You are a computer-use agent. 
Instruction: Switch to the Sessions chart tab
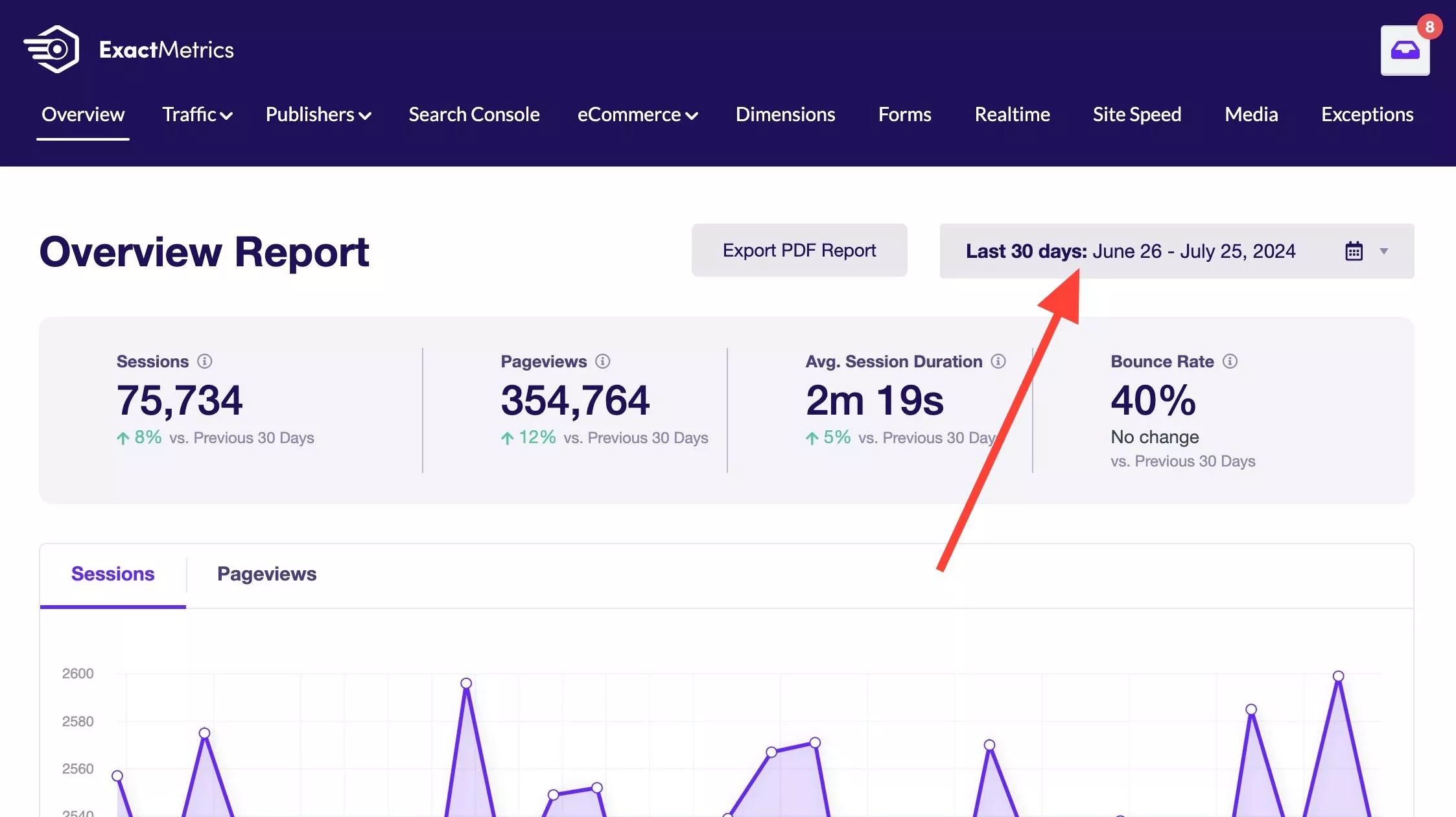113,574
